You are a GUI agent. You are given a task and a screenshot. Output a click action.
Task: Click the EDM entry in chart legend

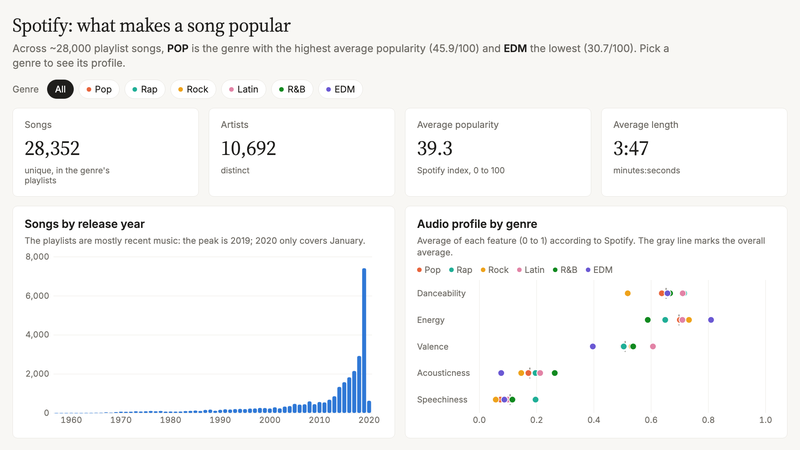pos(599,270)
